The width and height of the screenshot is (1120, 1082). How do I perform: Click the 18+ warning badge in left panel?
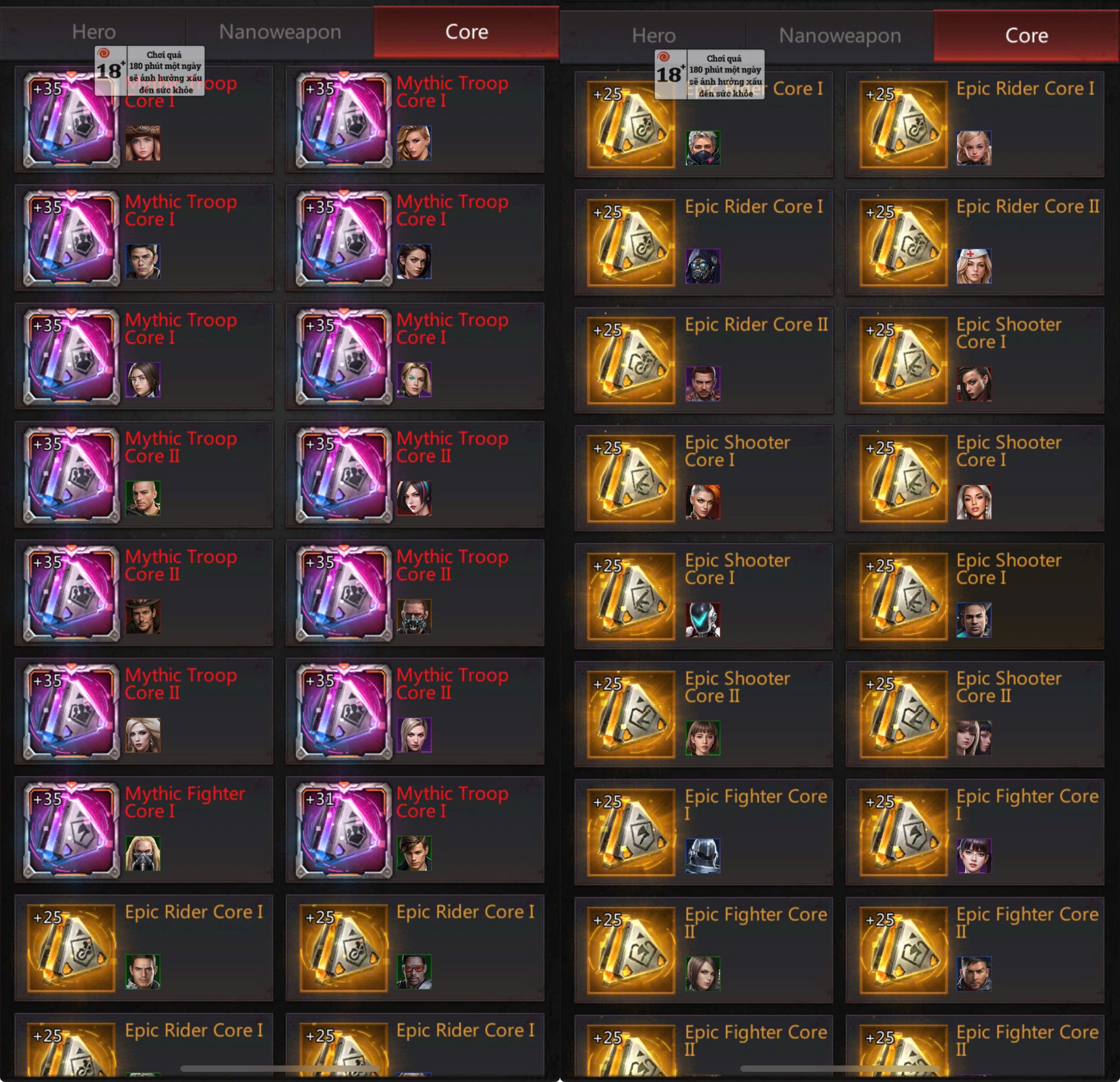pyautogui.click(x=150, y=71)
